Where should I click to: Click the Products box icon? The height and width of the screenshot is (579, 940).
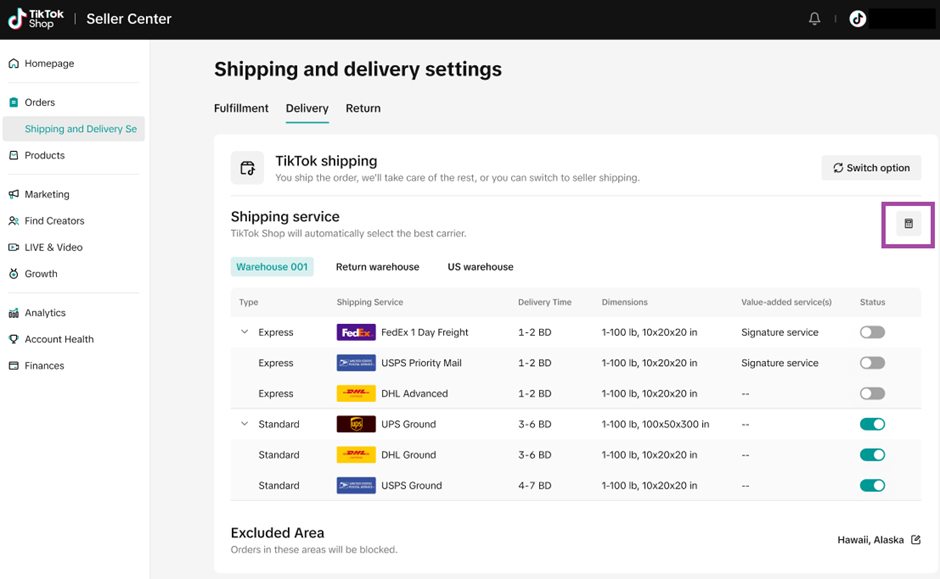click(14, 155)
